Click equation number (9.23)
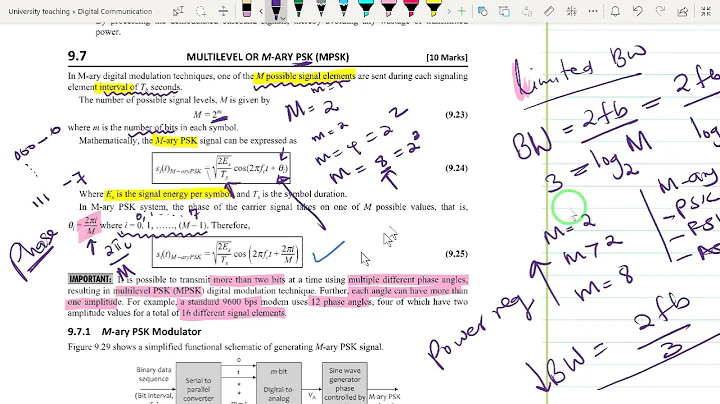720x404 pixels. click(x=456, y=115)
